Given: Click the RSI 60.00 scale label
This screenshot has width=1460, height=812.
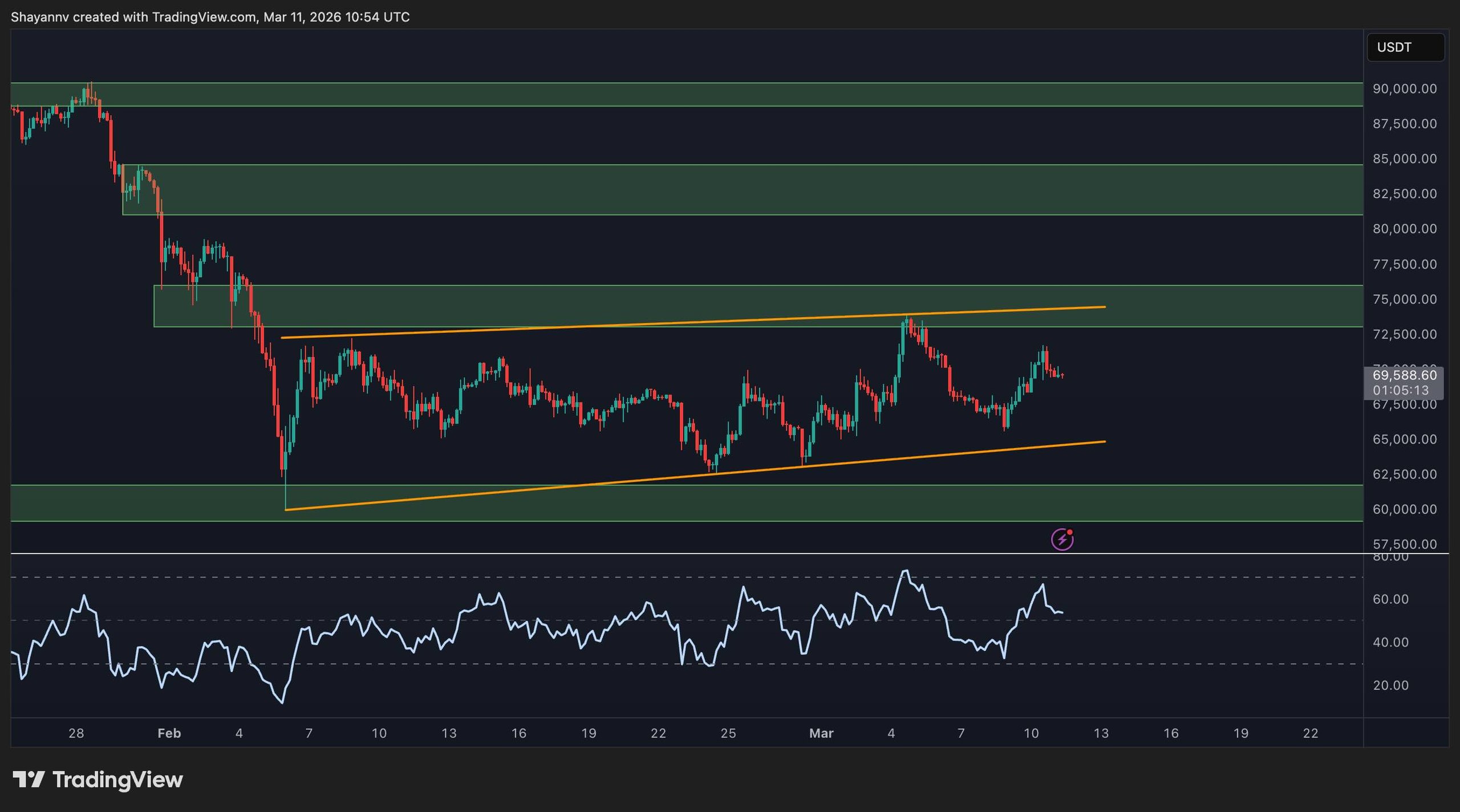Looking at the screenshot, I should 1390,599.
